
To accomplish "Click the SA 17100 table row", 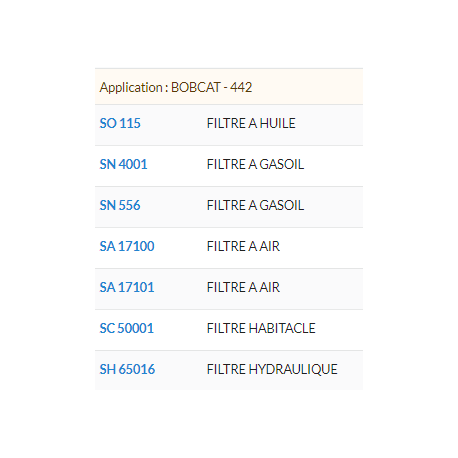I will coord(229,248).
